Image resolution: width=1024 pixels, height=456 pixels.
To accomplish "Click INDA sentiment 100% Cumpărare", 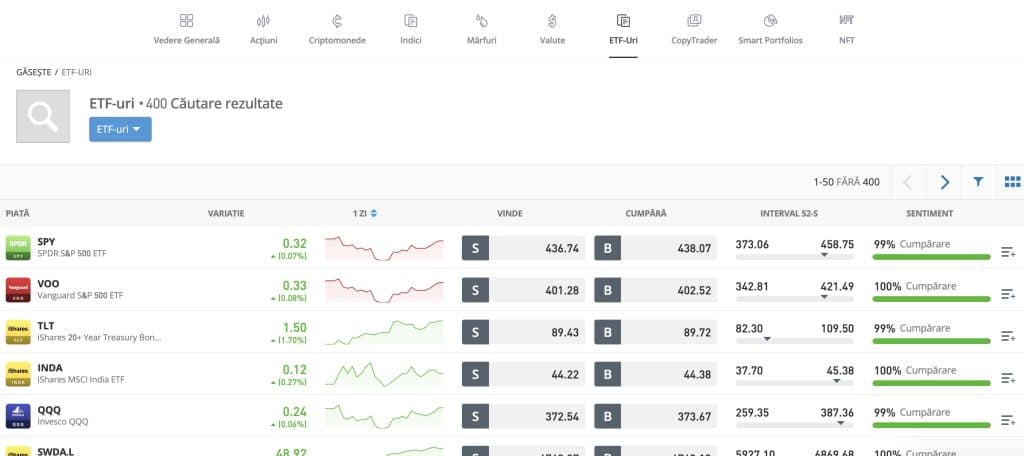I will 915,370.
